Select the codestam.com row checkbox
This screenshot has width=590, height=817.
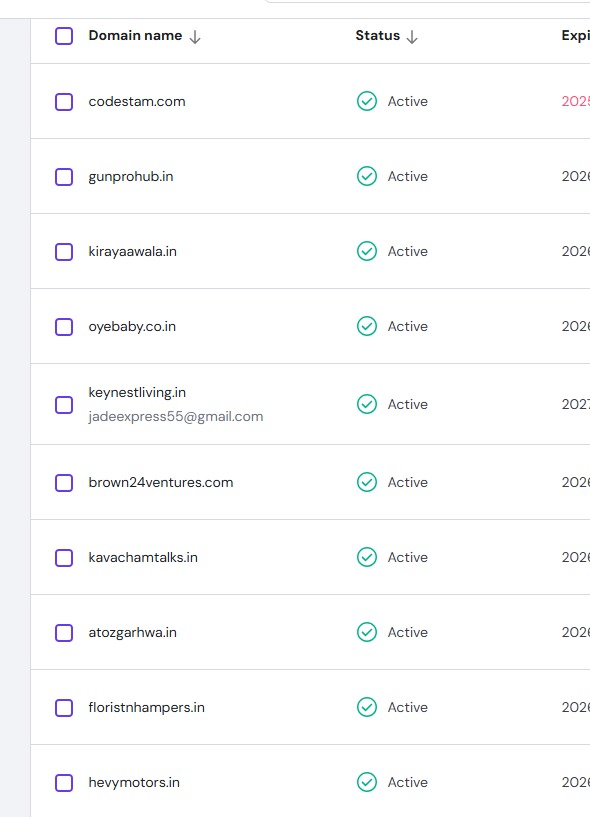click(64, 102)
